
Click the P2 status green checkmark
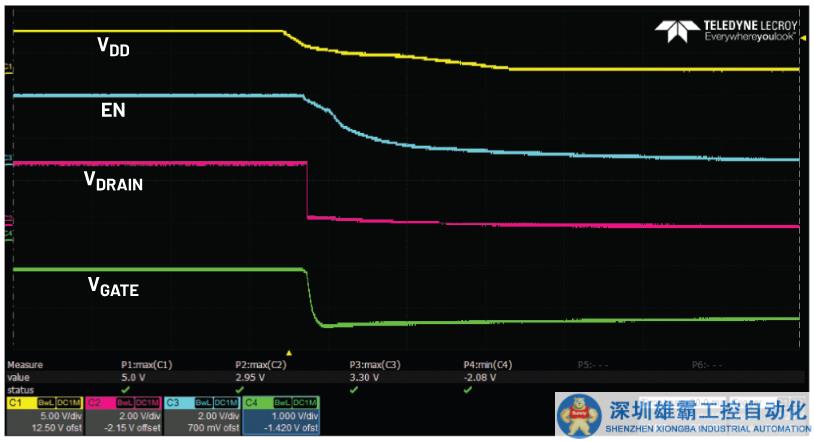240,390
